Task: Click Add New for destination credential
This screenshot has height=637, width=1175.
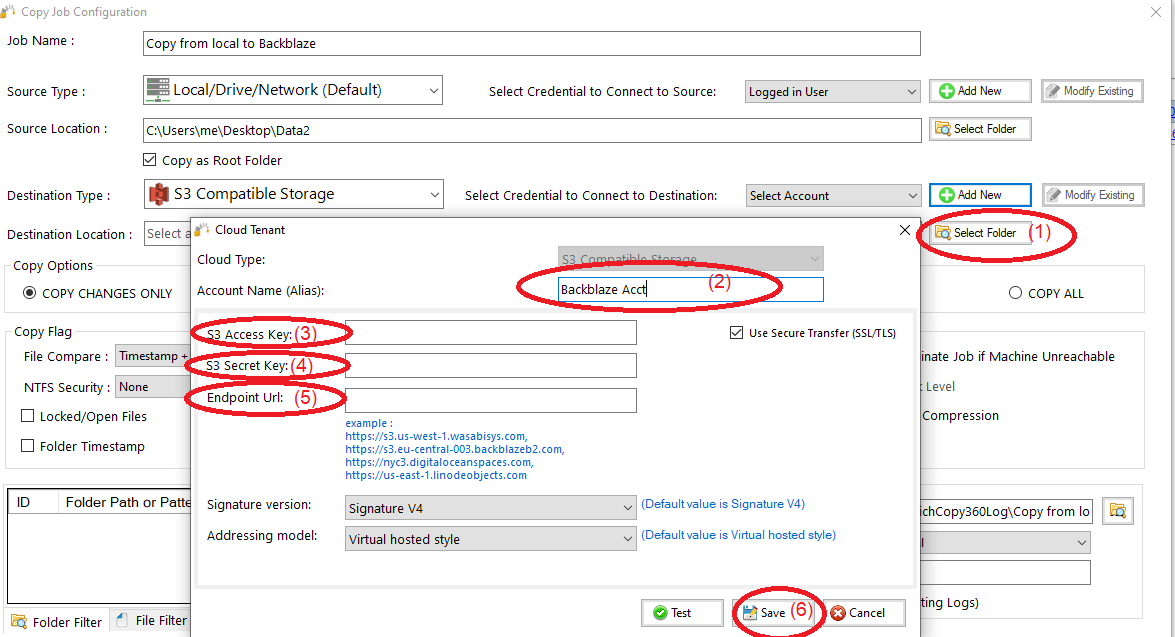Action: (x=979, y=195)
